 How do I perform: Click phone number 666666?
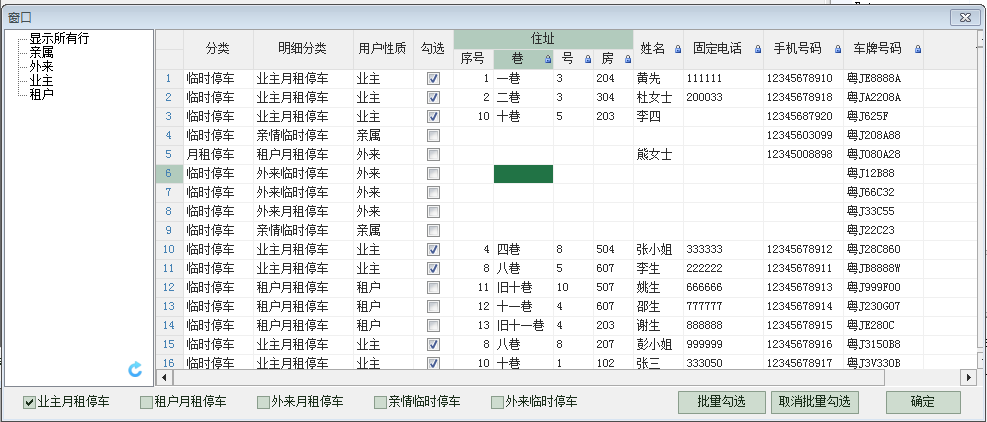coord(704,287)
